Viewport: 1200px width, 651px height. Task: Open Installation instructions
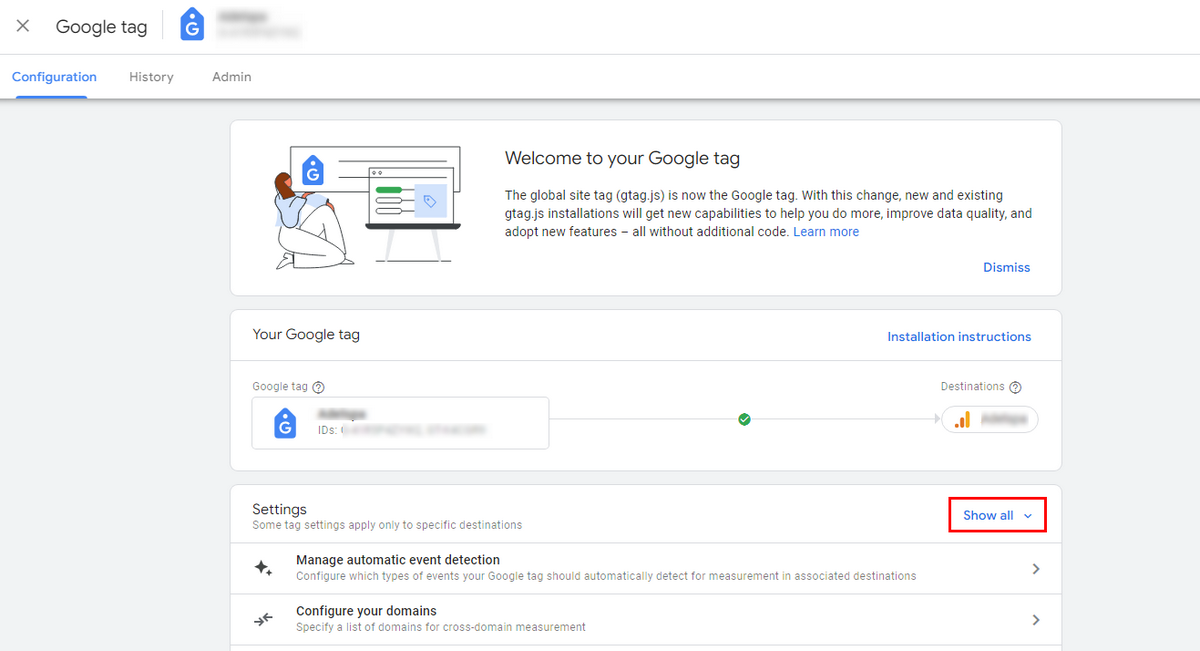(959, 337)
